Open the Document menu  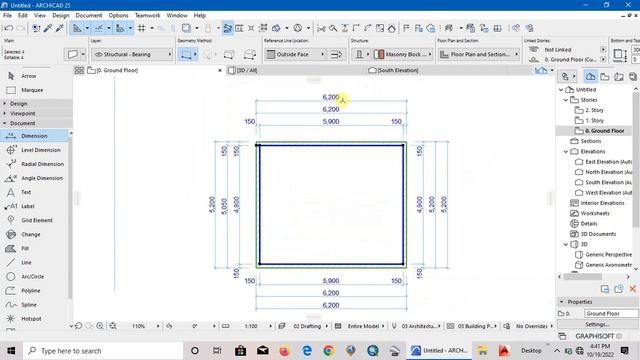point(89,15)
